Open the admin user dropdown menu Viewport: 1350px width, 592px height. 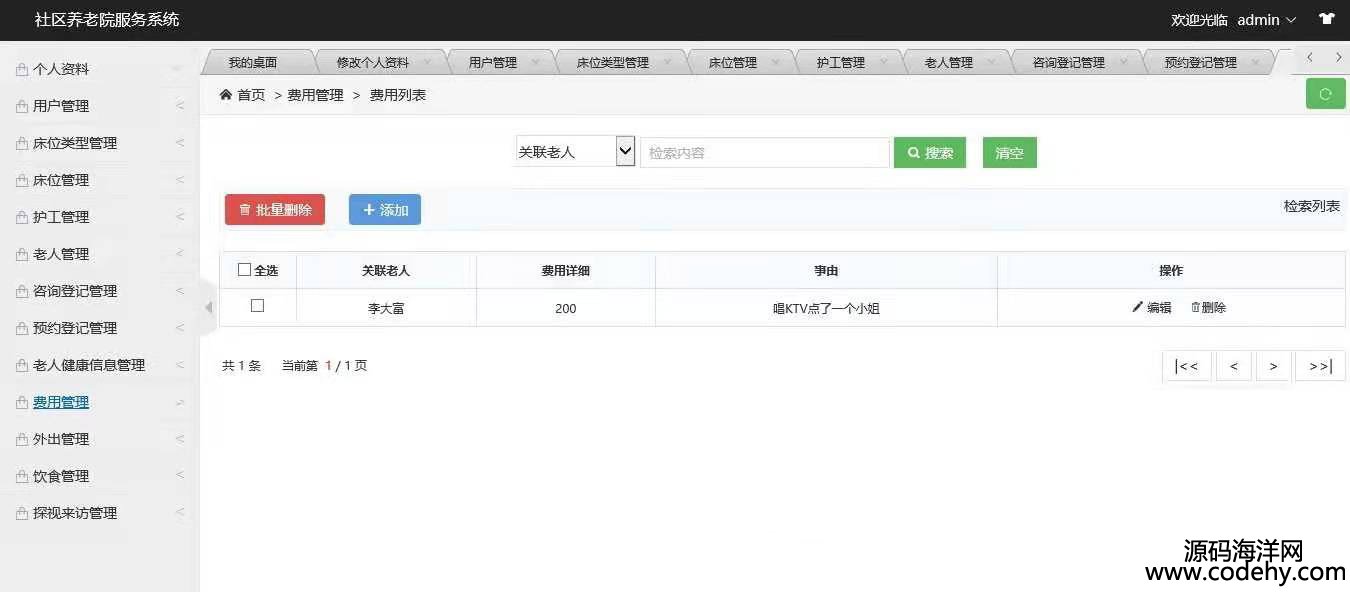1266,20
